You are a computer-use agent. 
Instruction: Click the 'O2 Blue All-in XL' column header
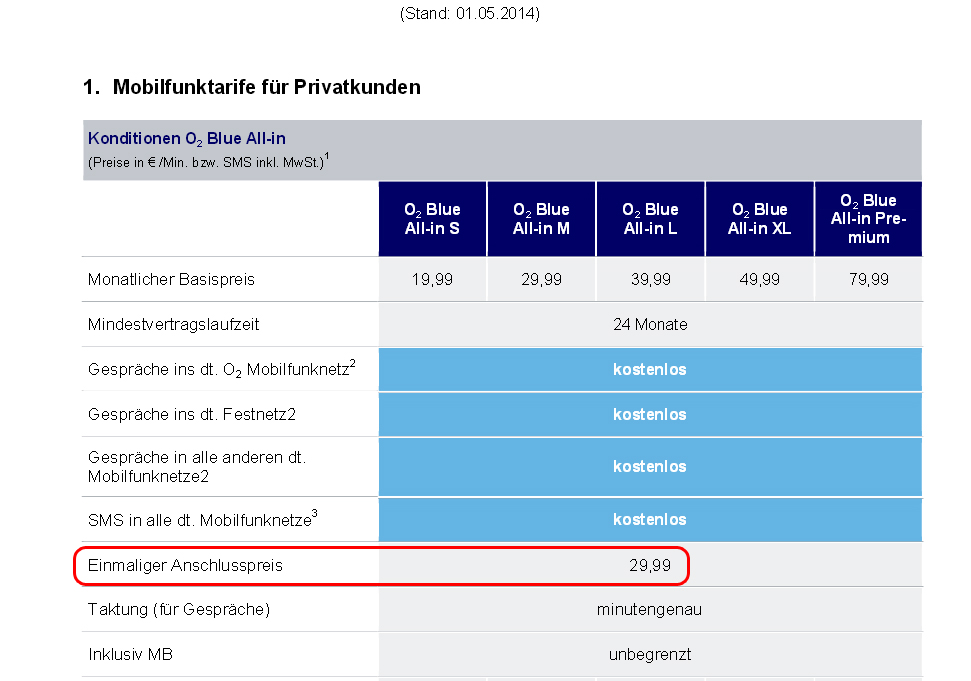point(759,219)
